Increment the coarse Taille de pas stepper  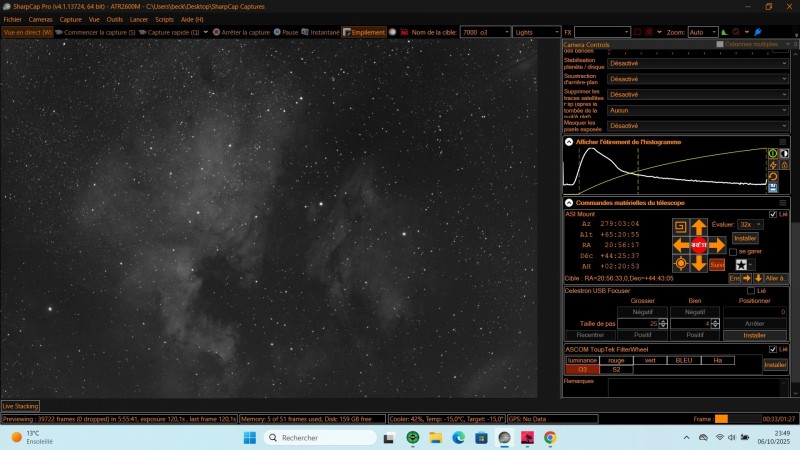pyautogui.click(x=663, y=321)
